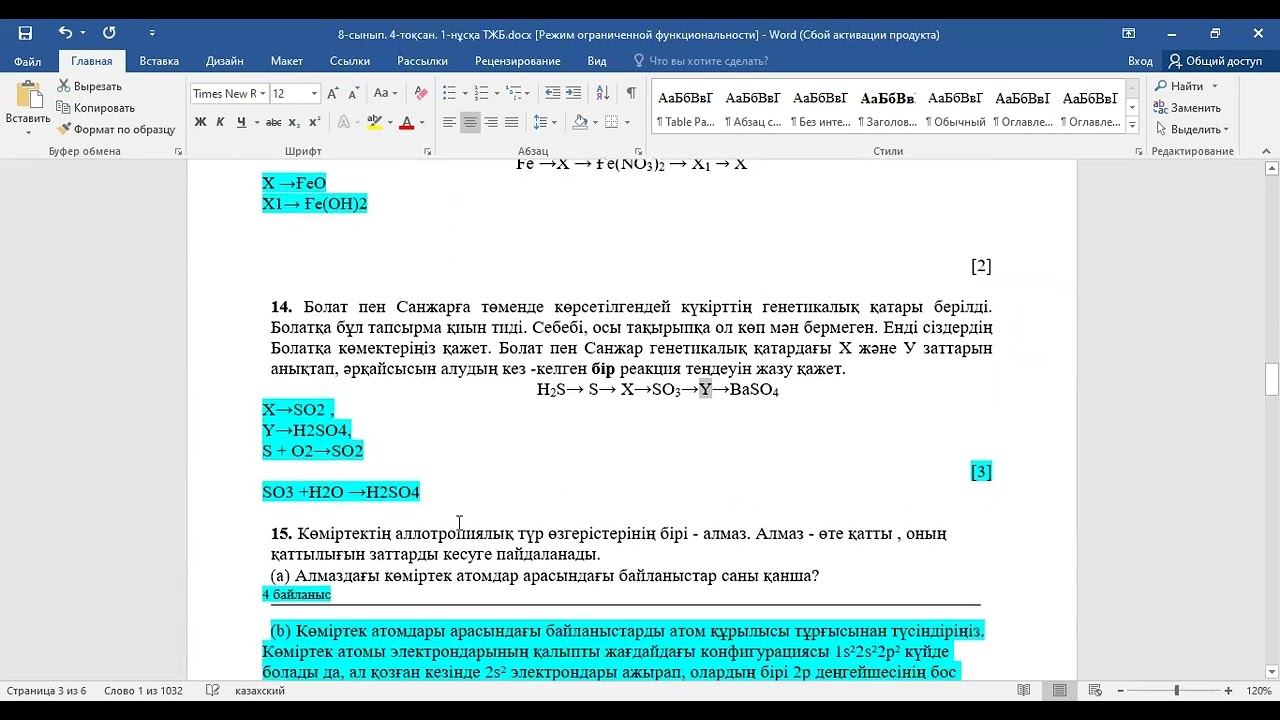
Task: Apply strikethrough formatting (abc)
Action: pos(273,122)
